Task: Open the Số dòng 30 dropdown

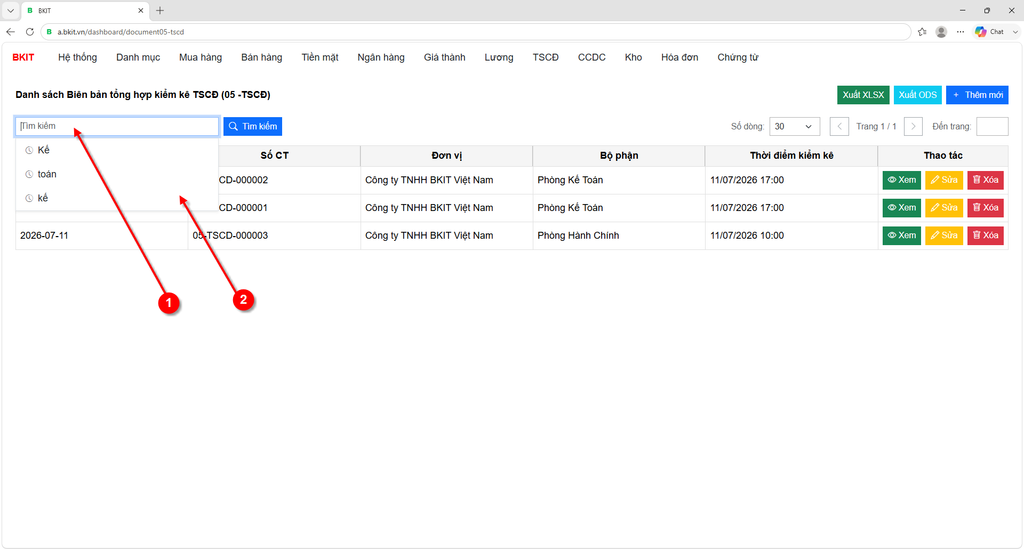Action: pyautogui.click(x=794, y=126)
